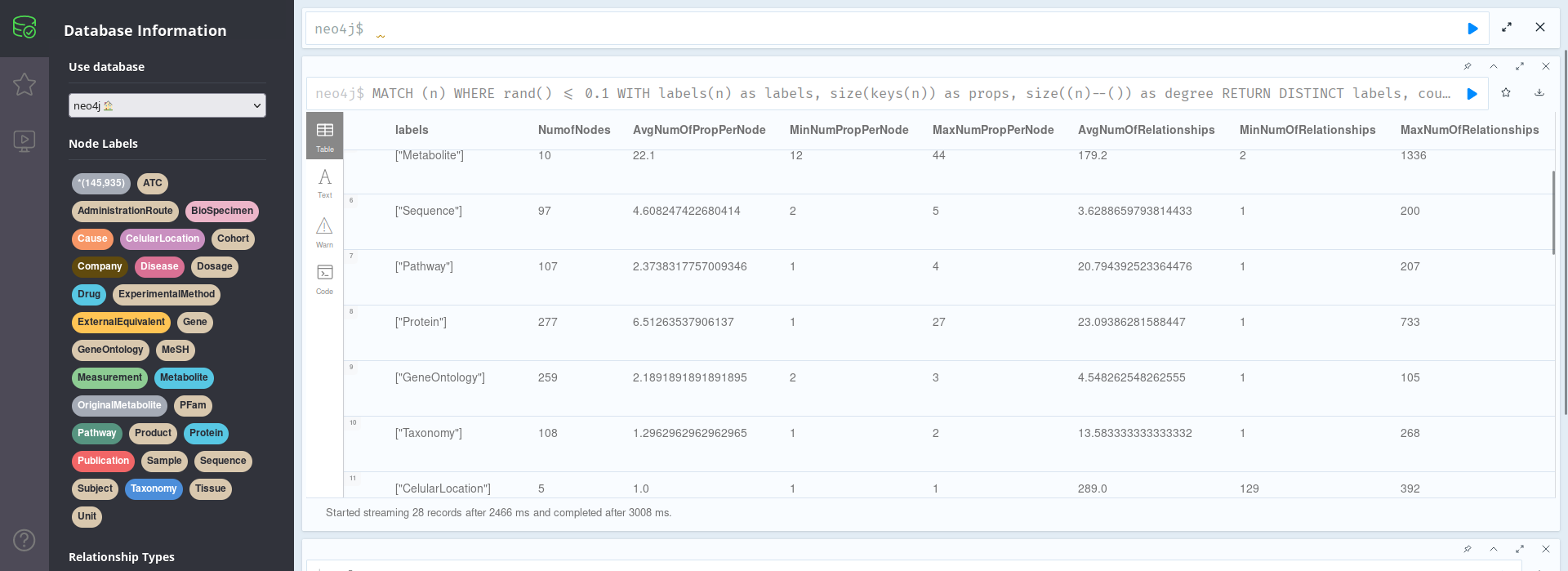The height and width of the screenshot is (571, 1568).
Task: Select the PFam node label
Action: [x=193, y=406]
